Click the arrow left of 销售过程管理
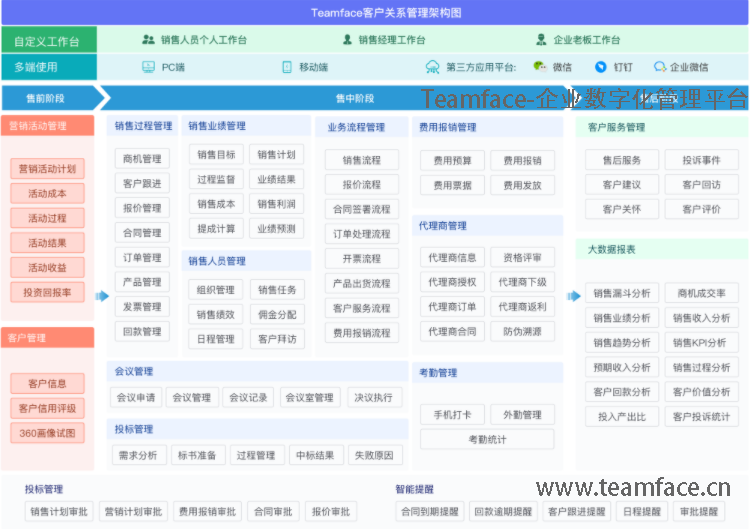The width and height of the screenshot is (750, 529). coord(101,296)
